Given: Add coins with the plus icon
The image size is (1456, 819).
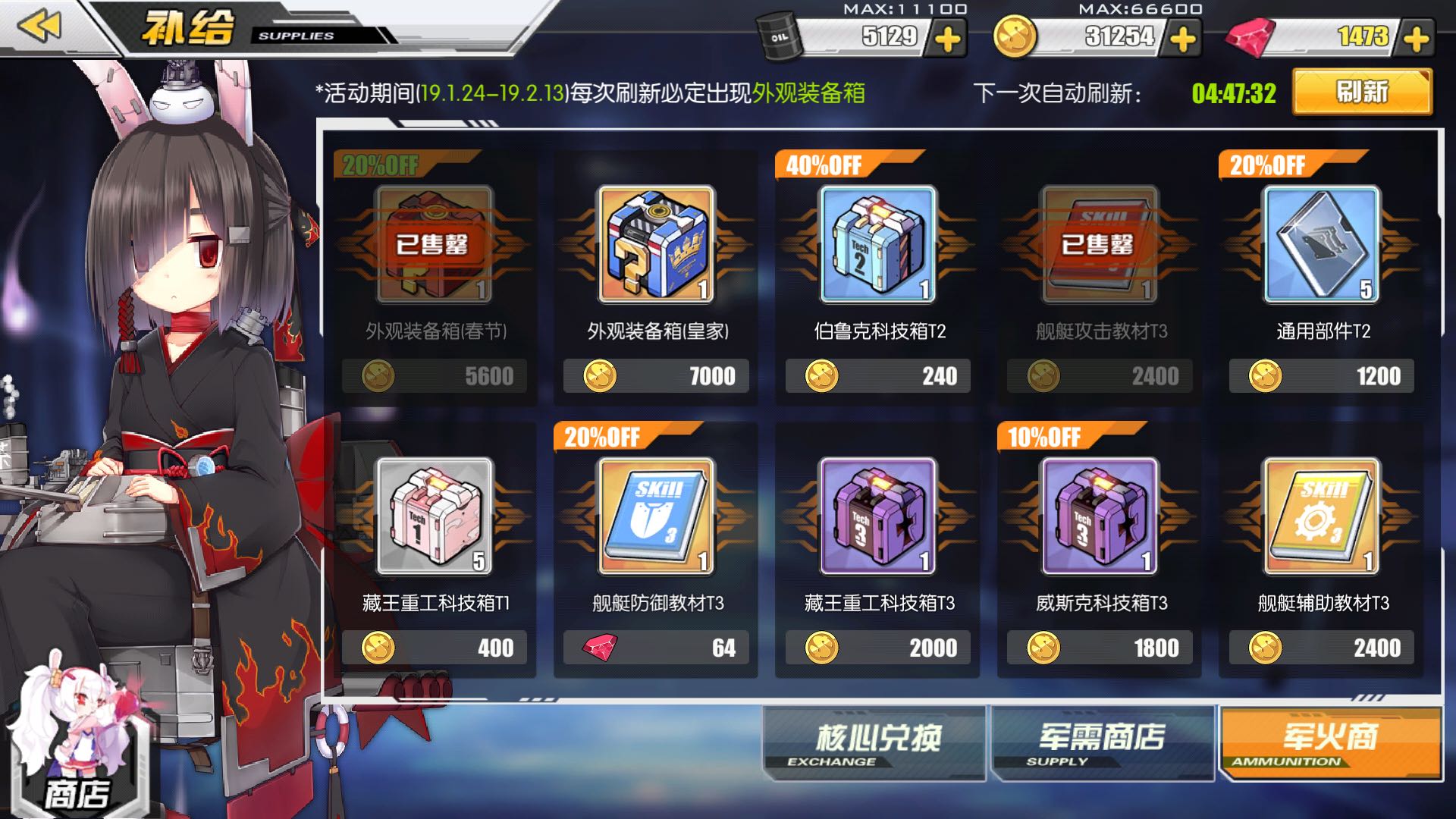Looking at the screenshot, I should 1182,38.
